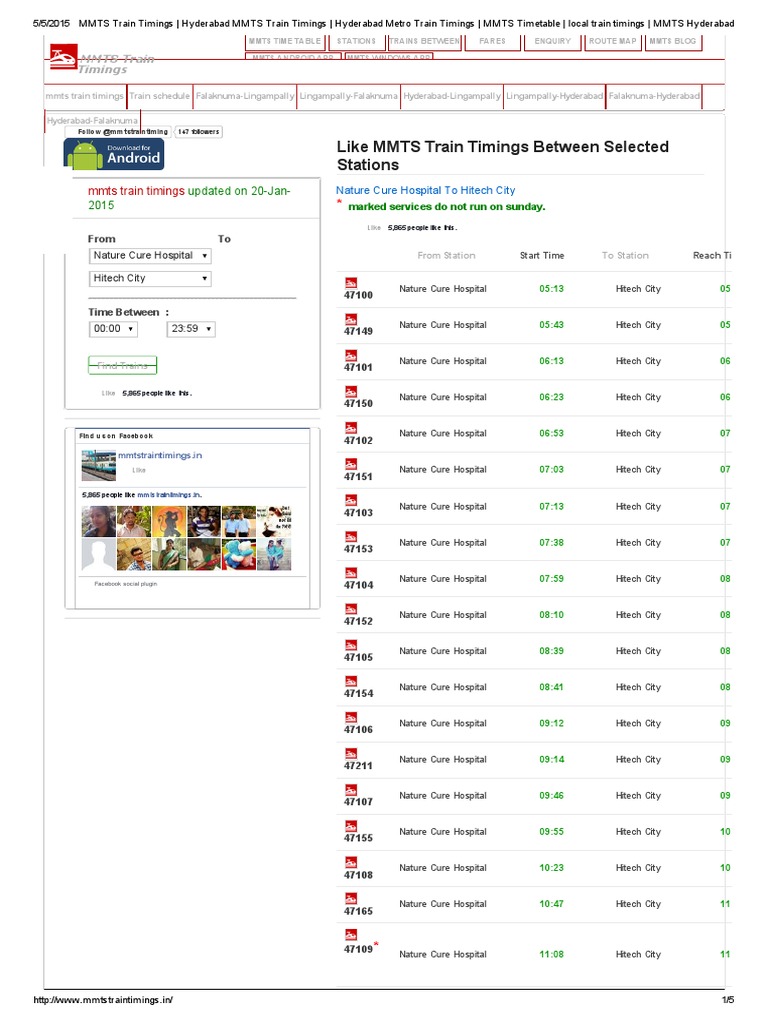Click the Download for Android badge
768x1024 pixels.
click(114, 154)
